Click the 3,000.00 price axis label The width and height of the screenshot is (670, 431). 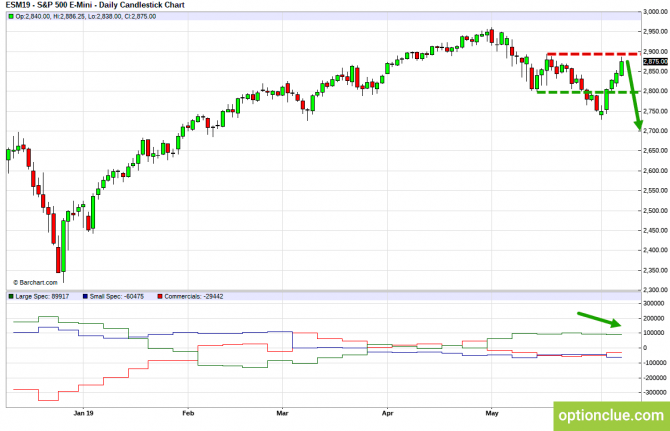point(655,12)
